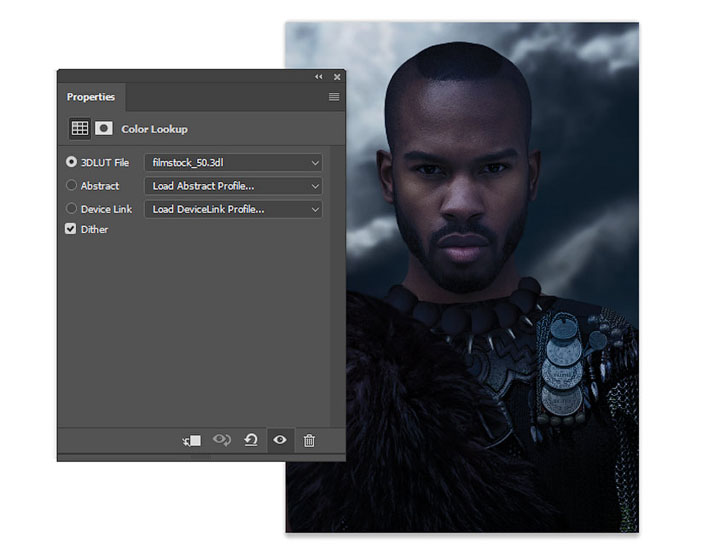
Task: Uncheck the Dither checkbox
Action: [x=70, y=229]
